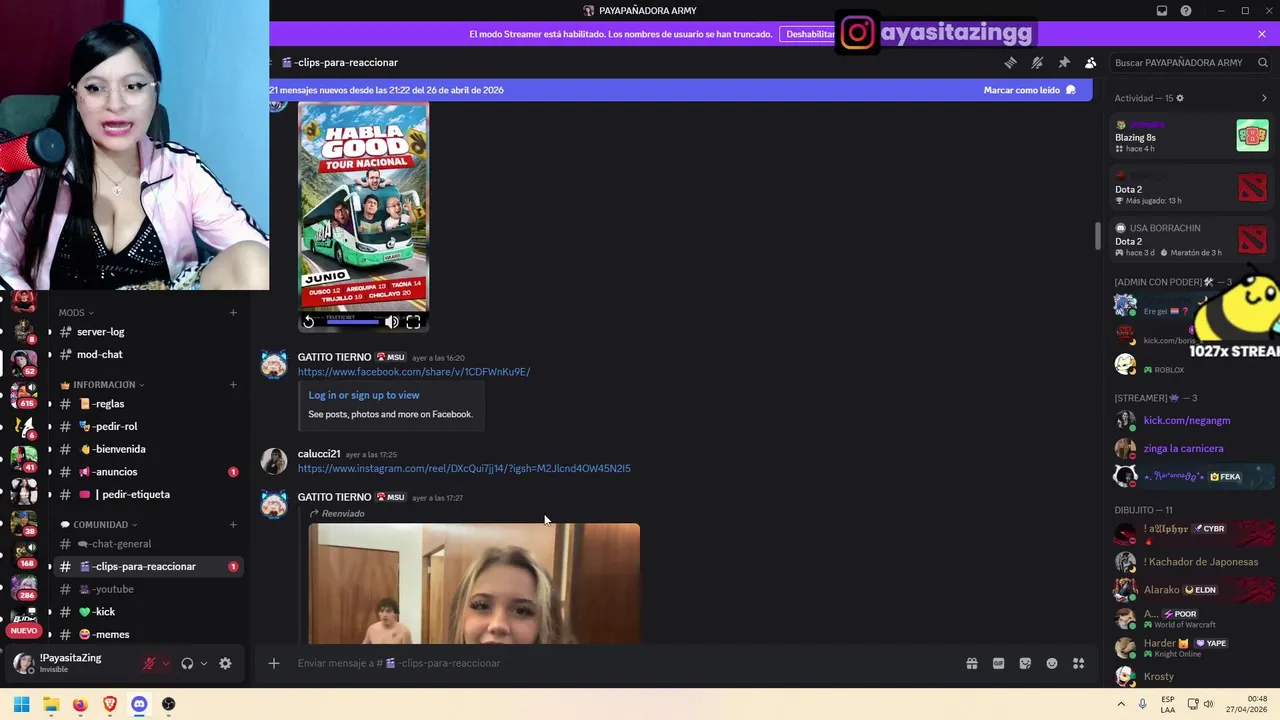
Task: Click calucci21 username in chat
Action: point(319,454)
